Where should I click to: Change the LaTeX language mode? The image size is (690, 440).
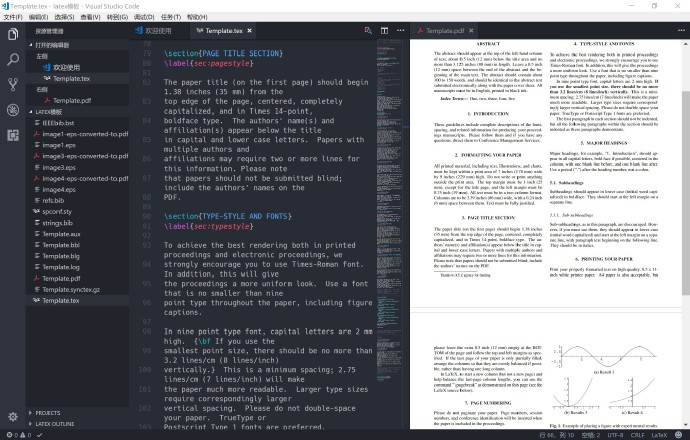coord(659,435)
